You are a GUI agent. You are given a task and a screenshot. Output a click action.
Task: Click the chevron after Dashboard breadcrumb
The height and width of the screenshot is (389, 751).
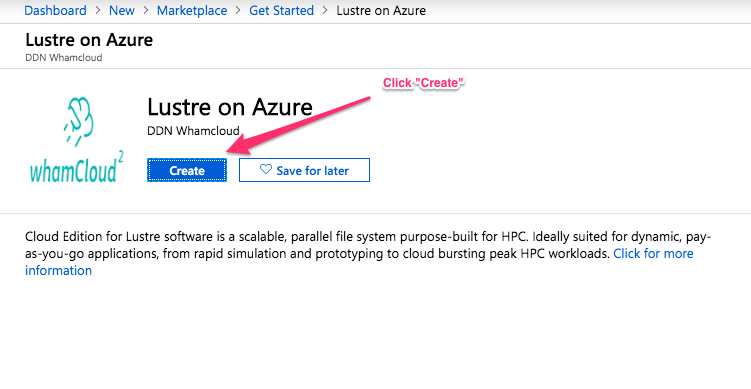point(98,11)
